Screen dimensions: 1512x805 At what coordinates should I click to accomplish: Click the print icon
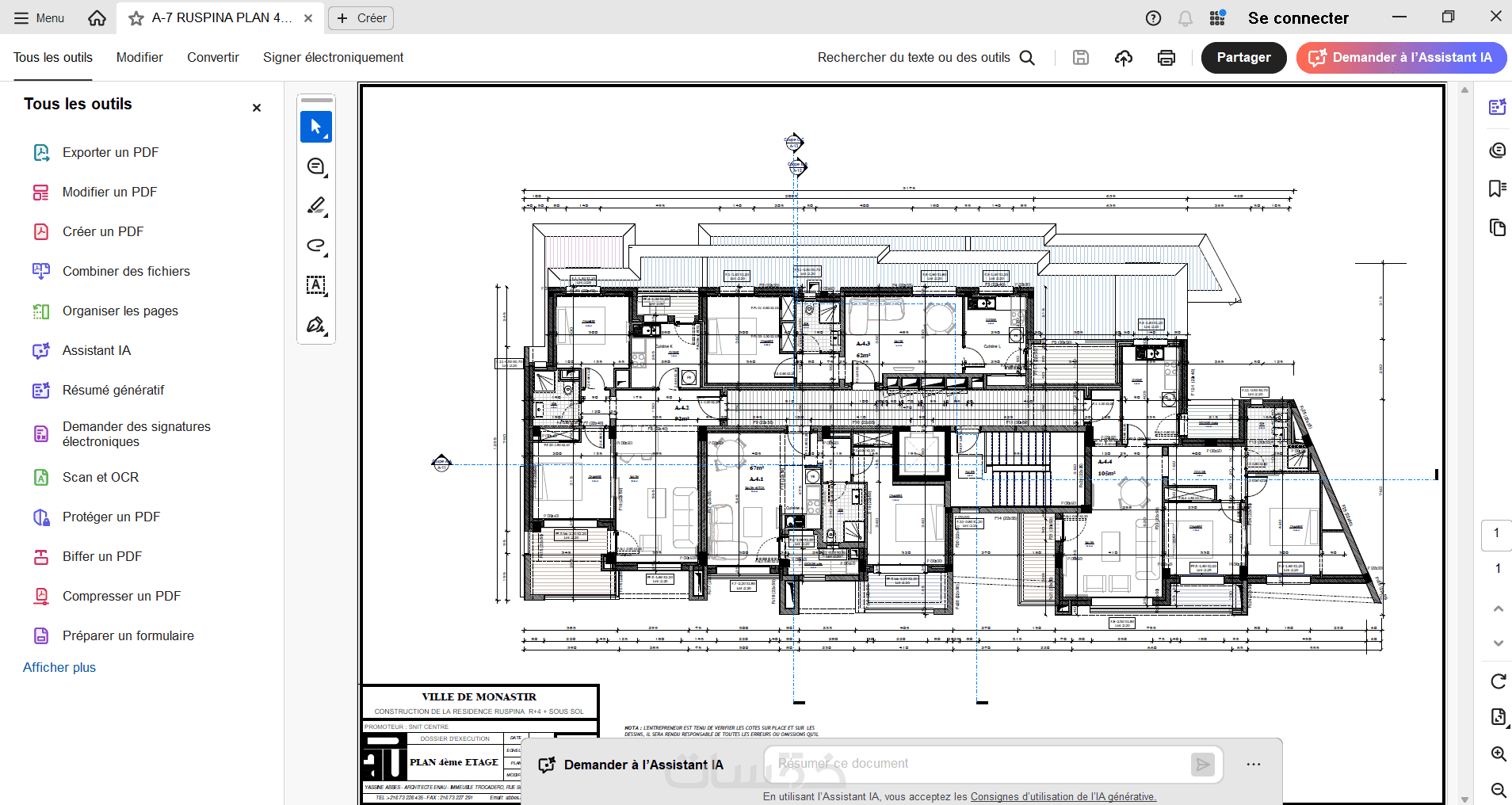point(1166,57)
